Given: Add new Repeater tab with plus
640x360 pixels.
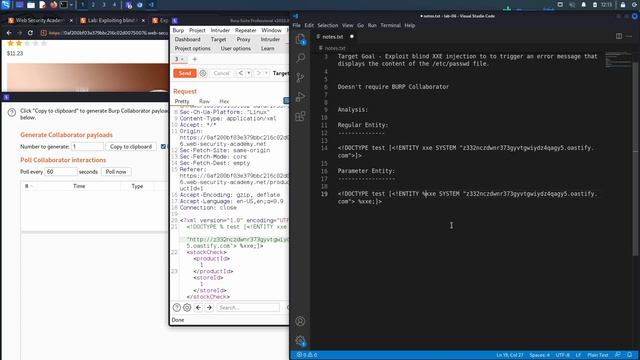Looking at the screenshot, I should pyautogui.click(x=195, y=59).
